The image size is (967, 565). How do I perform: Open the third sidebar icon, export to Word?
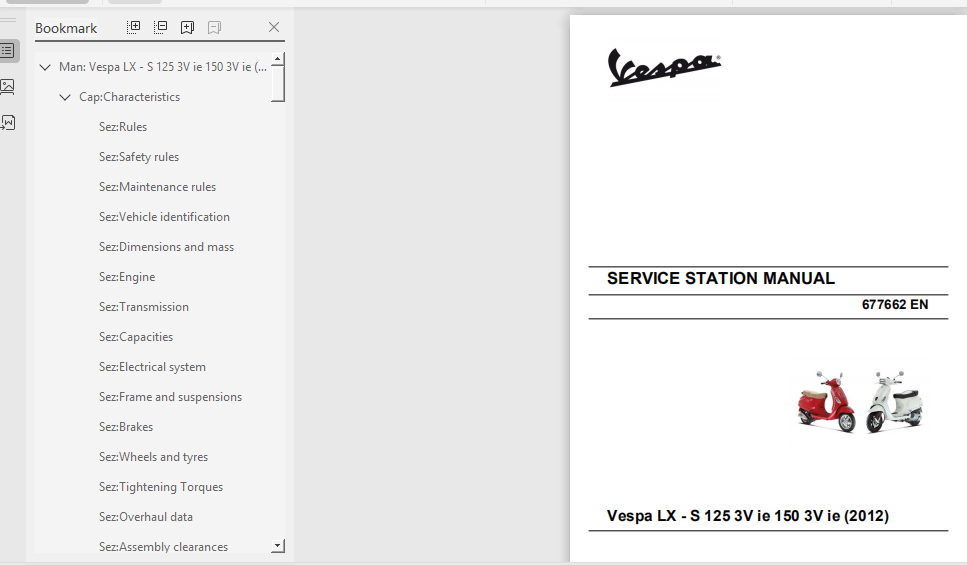point(8,122)
